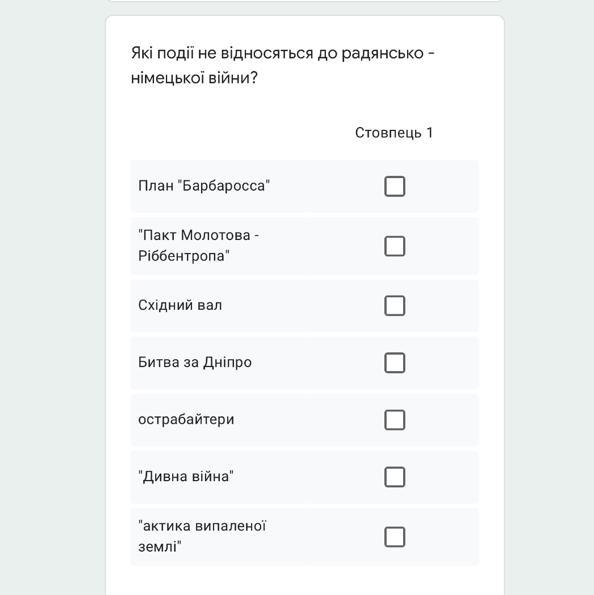Check the "Пакт Молотова - Ріббентропа" box

[395, 246]
